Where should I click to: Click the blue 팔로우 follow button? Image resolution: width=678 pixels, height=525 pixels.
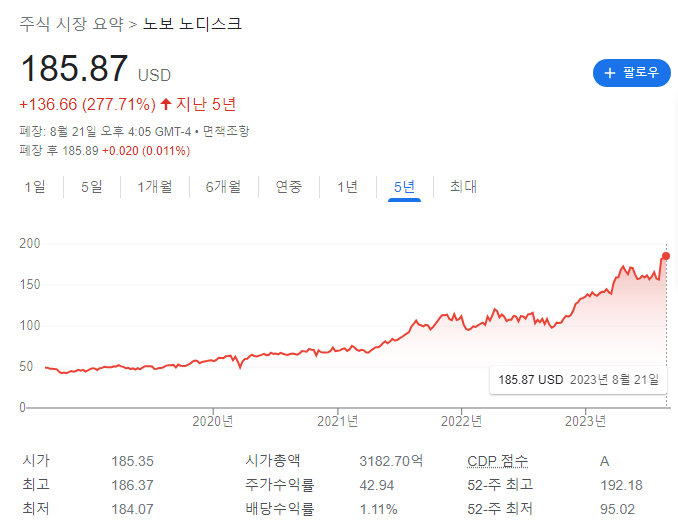coord(631,73)
